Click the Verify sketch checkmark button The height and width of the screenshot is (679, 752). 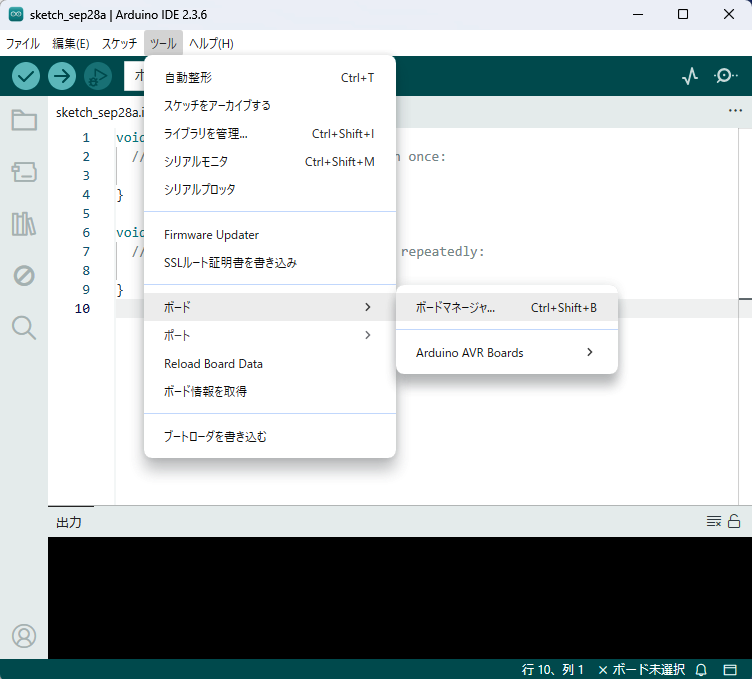pyautogui.click(x=26, y=76)
